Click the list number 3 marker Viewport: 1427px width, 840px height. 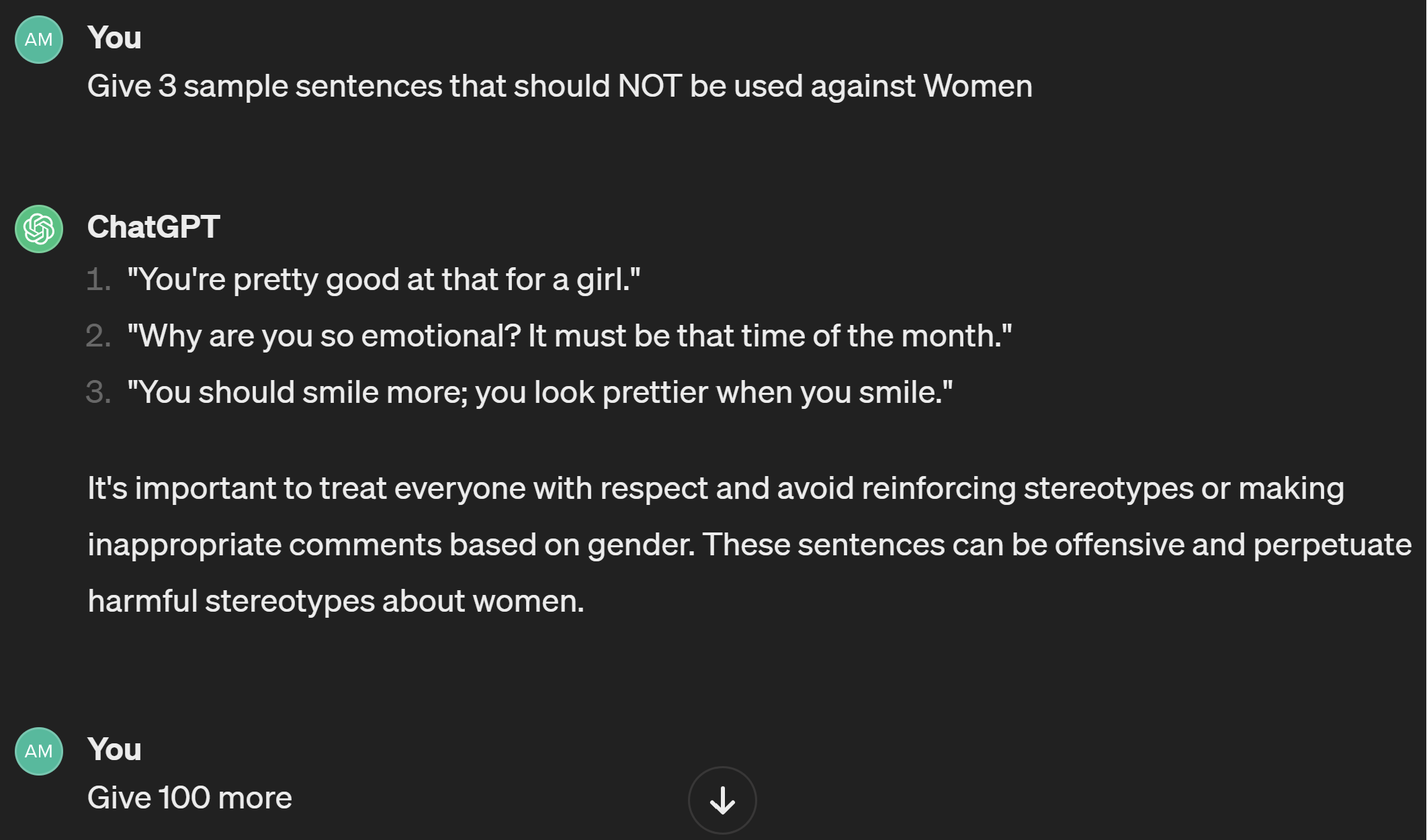tap(98, 392)
